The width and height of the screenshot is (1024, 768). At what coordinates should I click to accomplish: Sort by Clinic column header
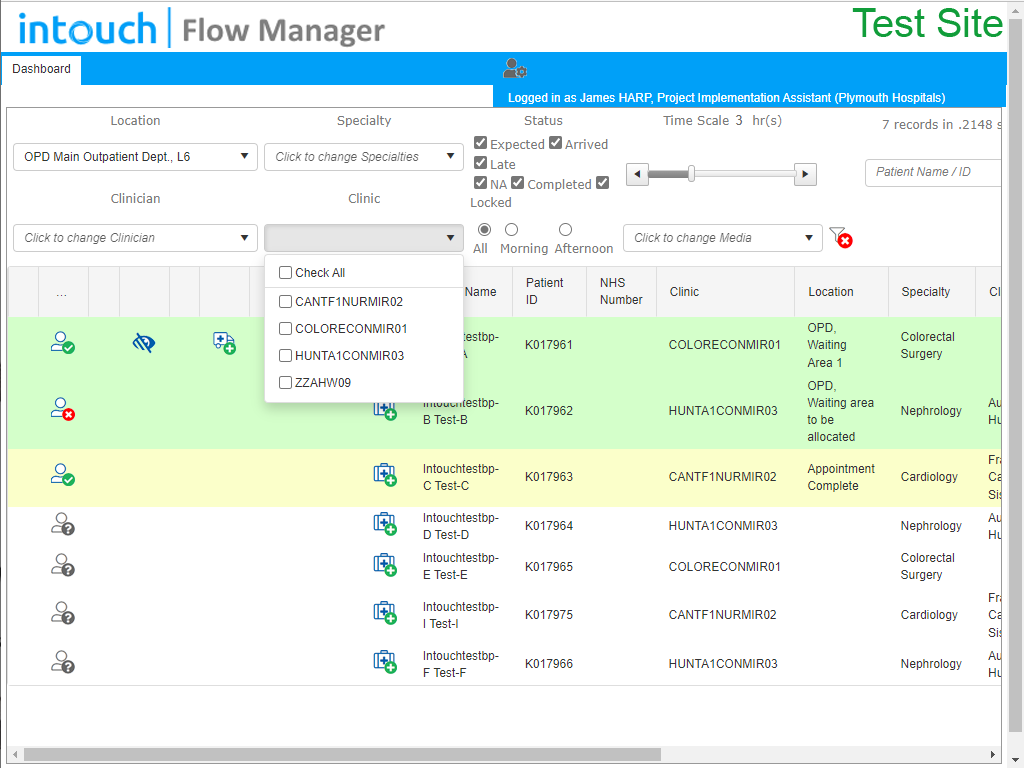click(x=725, y=291)
